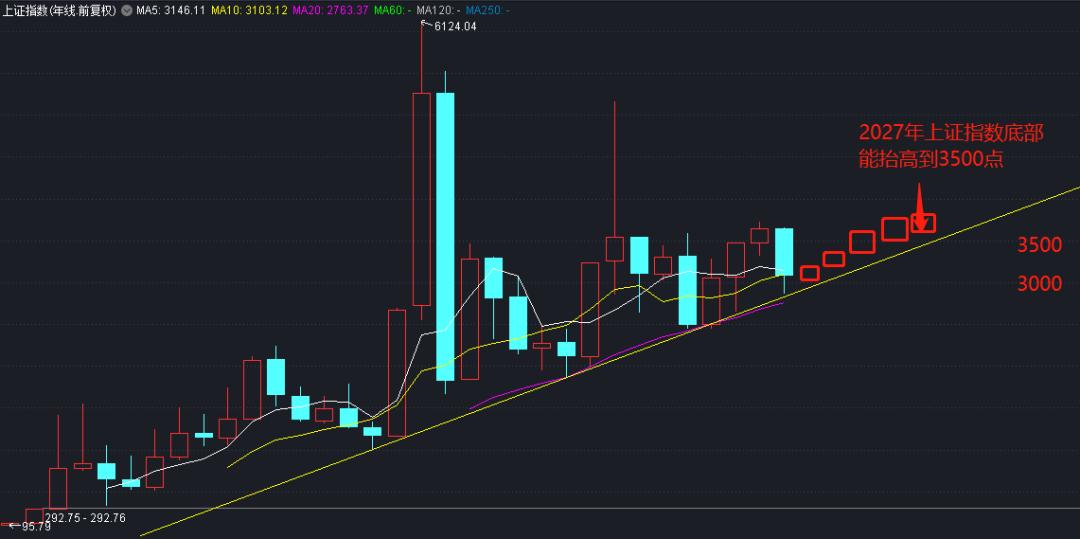
Task: Select the MA10: 3103.12 indicator label
Action: (249, 10)
